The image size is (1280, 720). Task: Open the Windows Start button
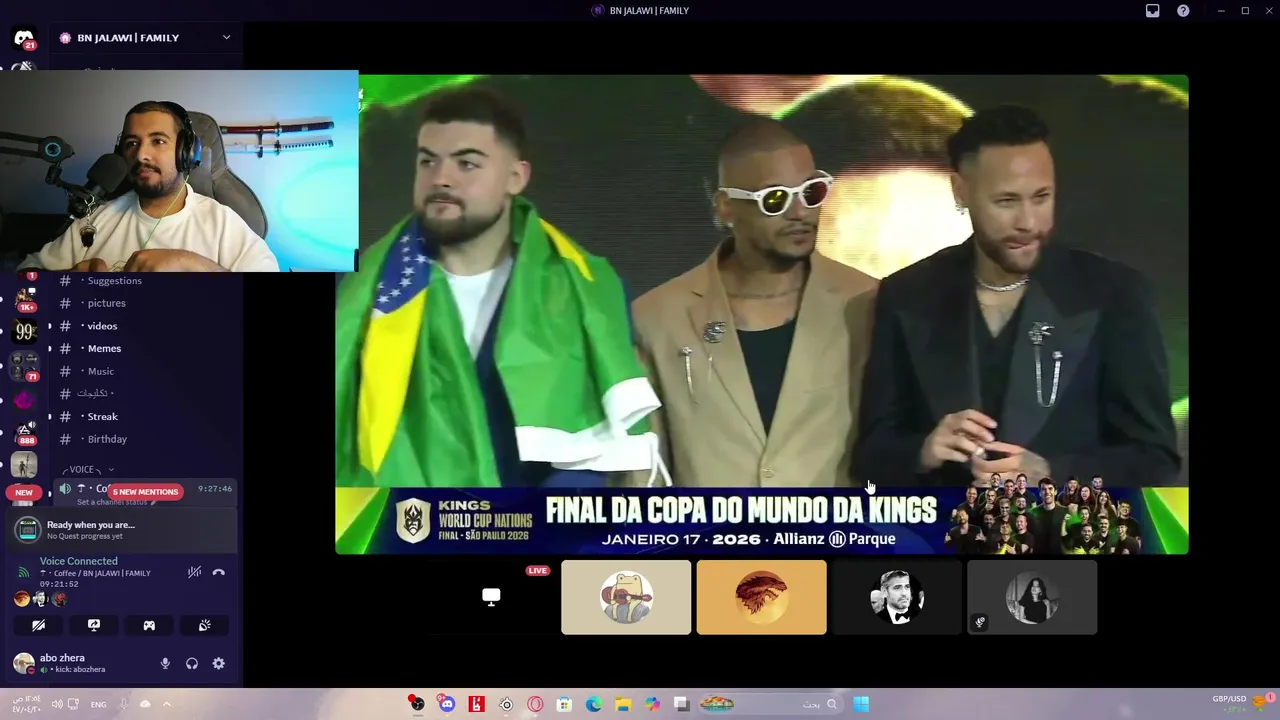point(861,704)
